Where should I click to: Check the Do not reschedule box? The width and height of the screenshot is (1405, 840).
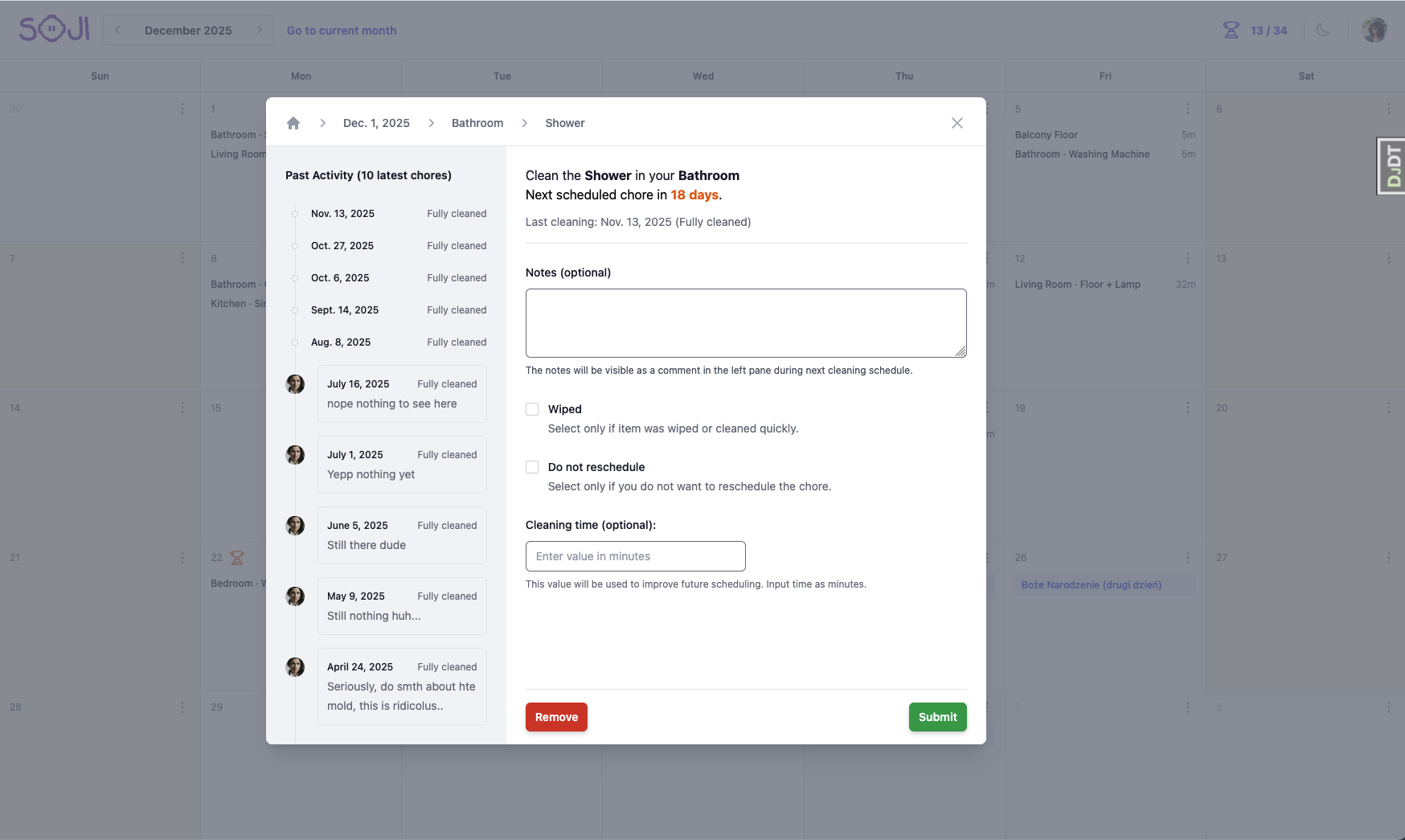pyautogui.click(x=532, y=467)
